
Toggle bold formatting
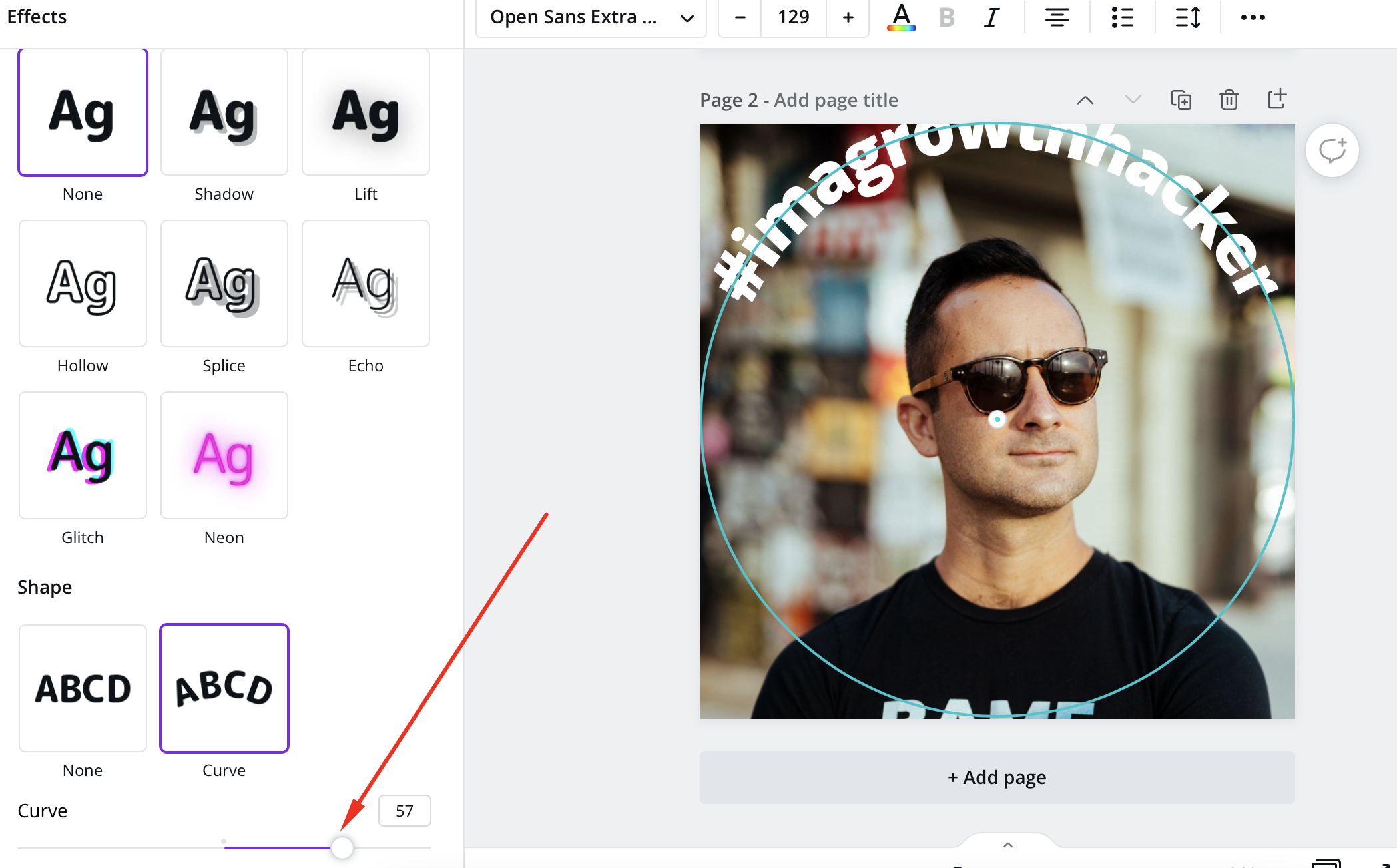(x=946, y=17)
